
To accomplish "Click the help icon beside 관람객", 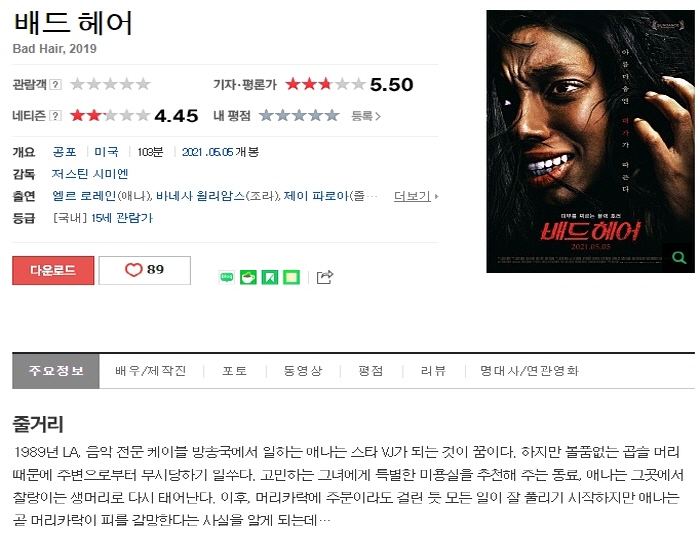I will pos(55,84).
